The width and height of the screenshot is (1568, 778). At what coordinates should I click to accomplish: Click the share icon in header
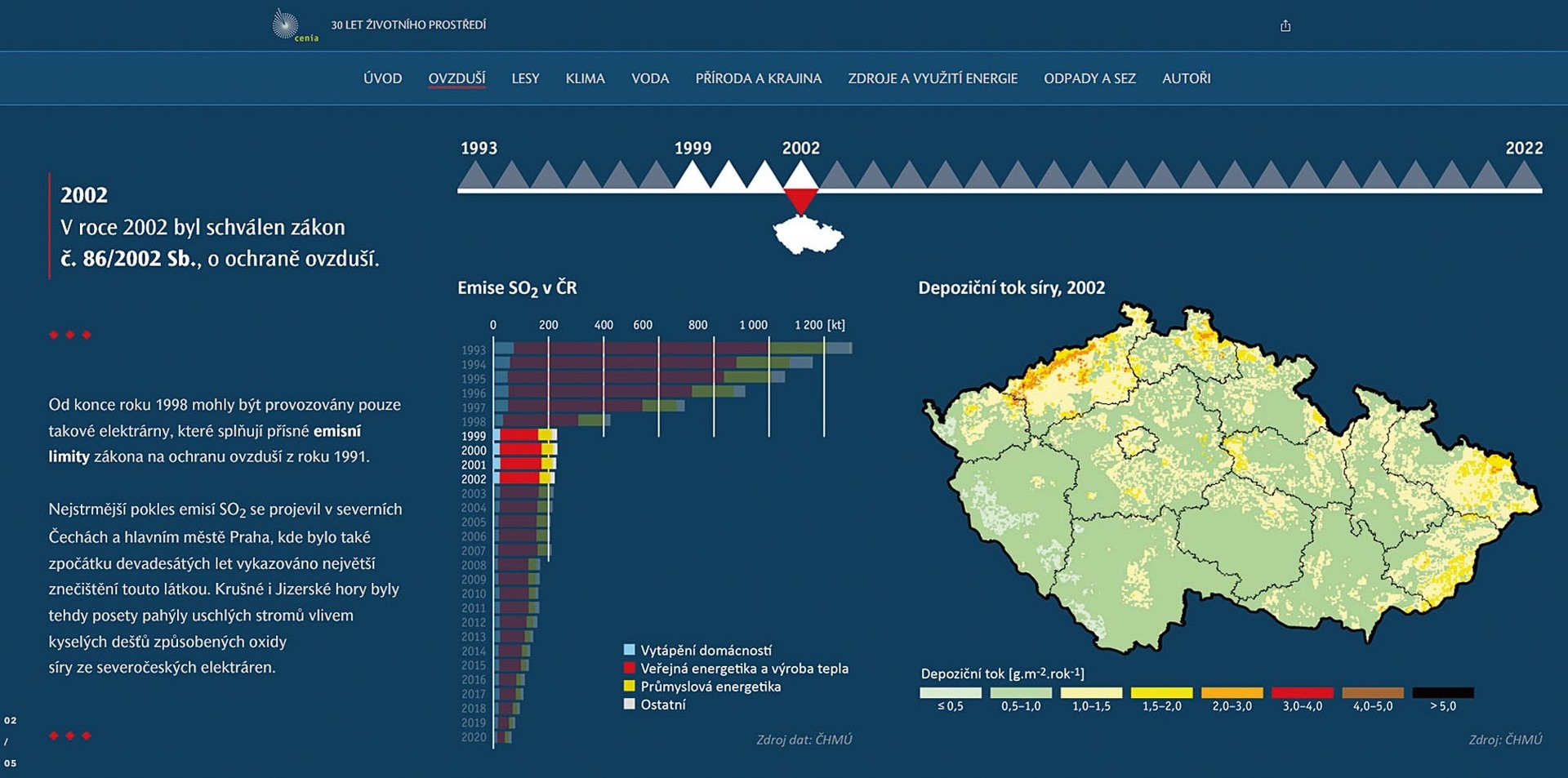[1285, 26]
